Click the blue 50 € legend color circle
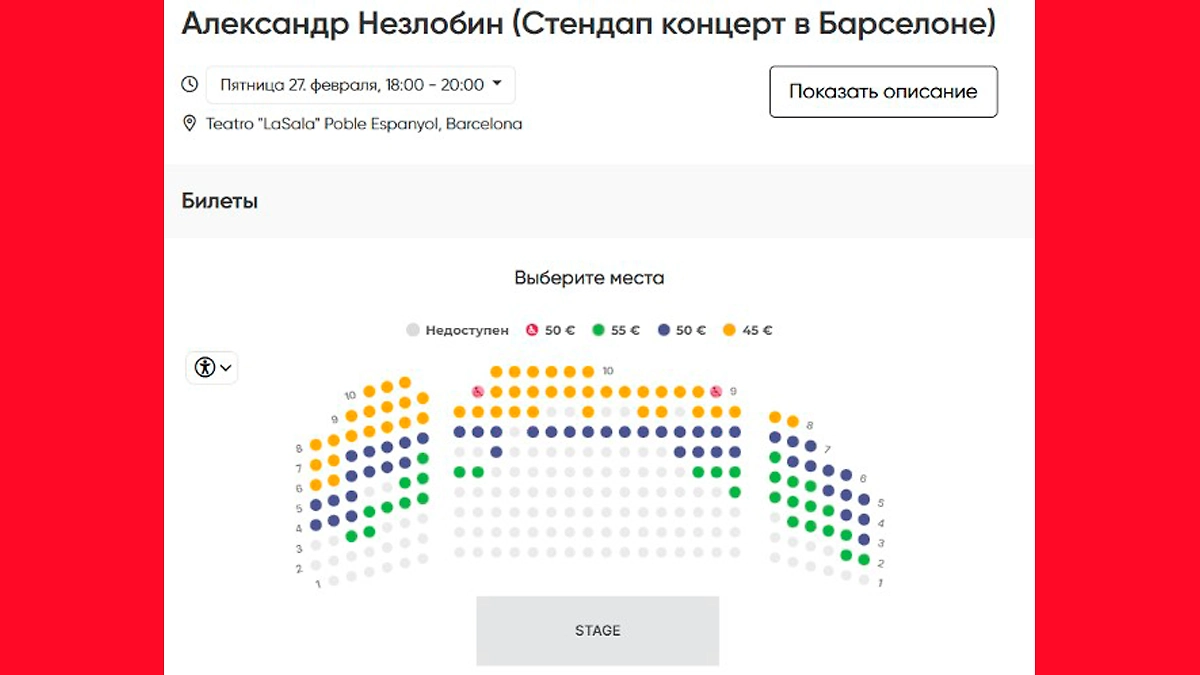The width and height of the screenshot is (1200, 675). tap(664, 330)
